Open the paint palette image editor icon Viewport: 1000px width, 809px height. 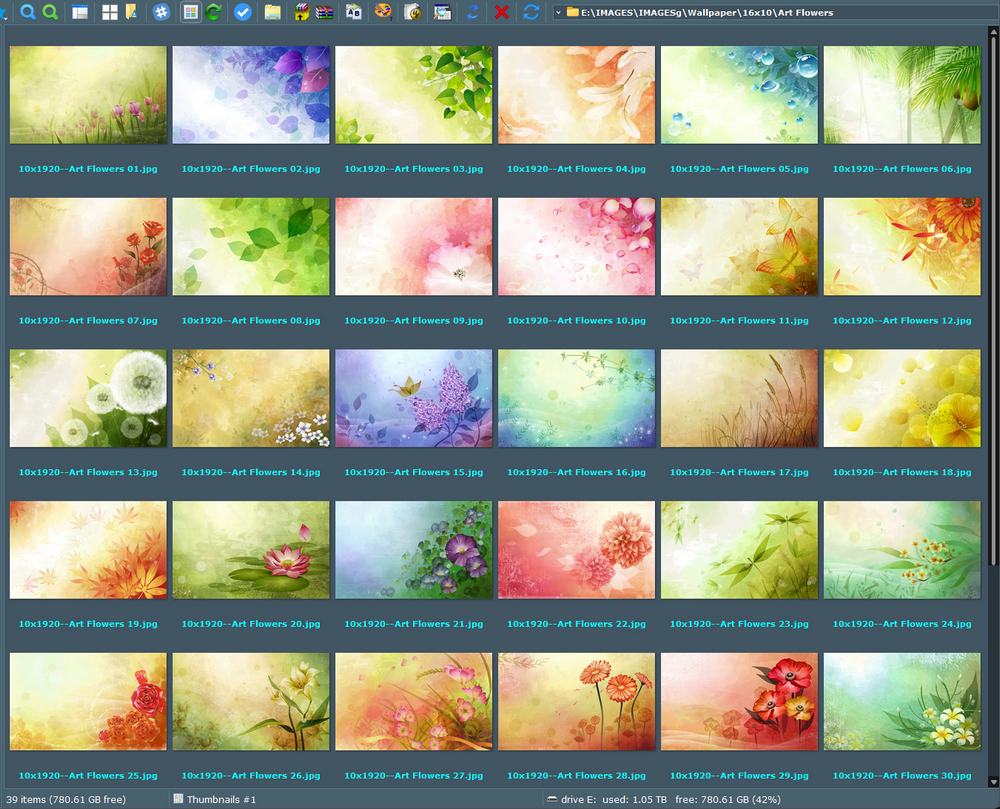pyautogui.click(x=382, y=13)
